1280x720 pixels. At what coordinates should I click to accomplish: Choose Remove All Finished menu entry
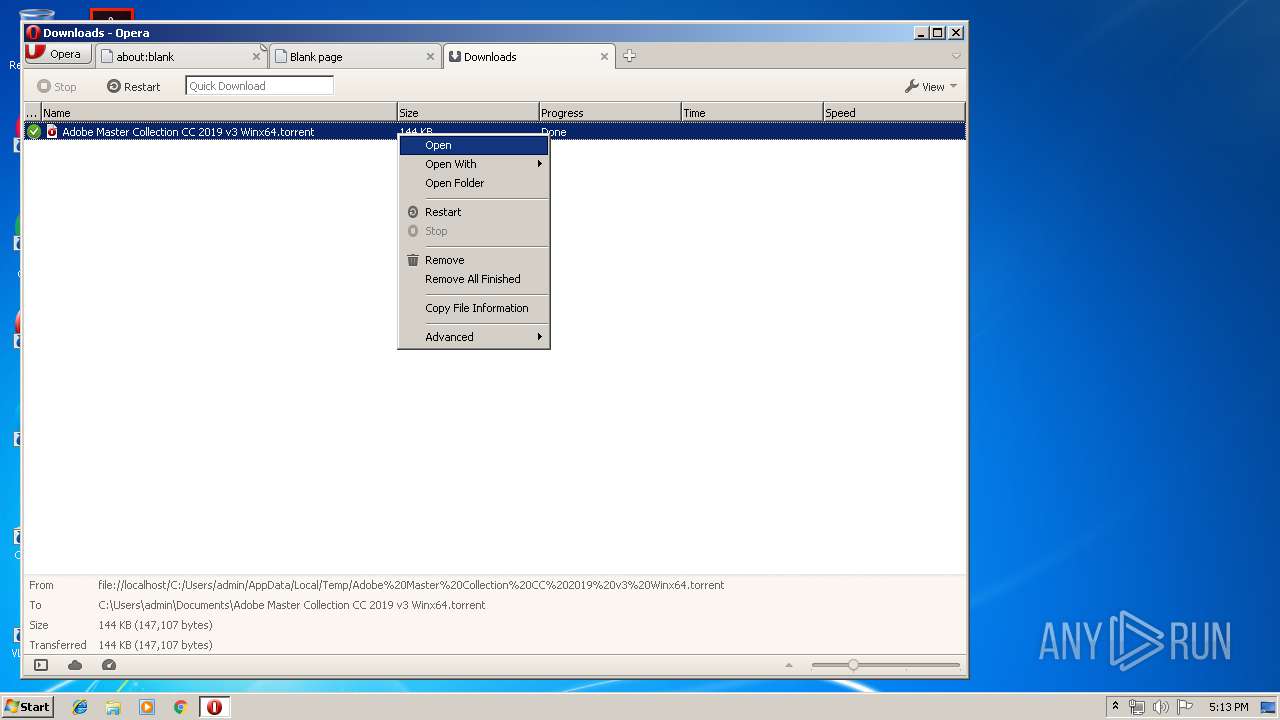point(474,279)
